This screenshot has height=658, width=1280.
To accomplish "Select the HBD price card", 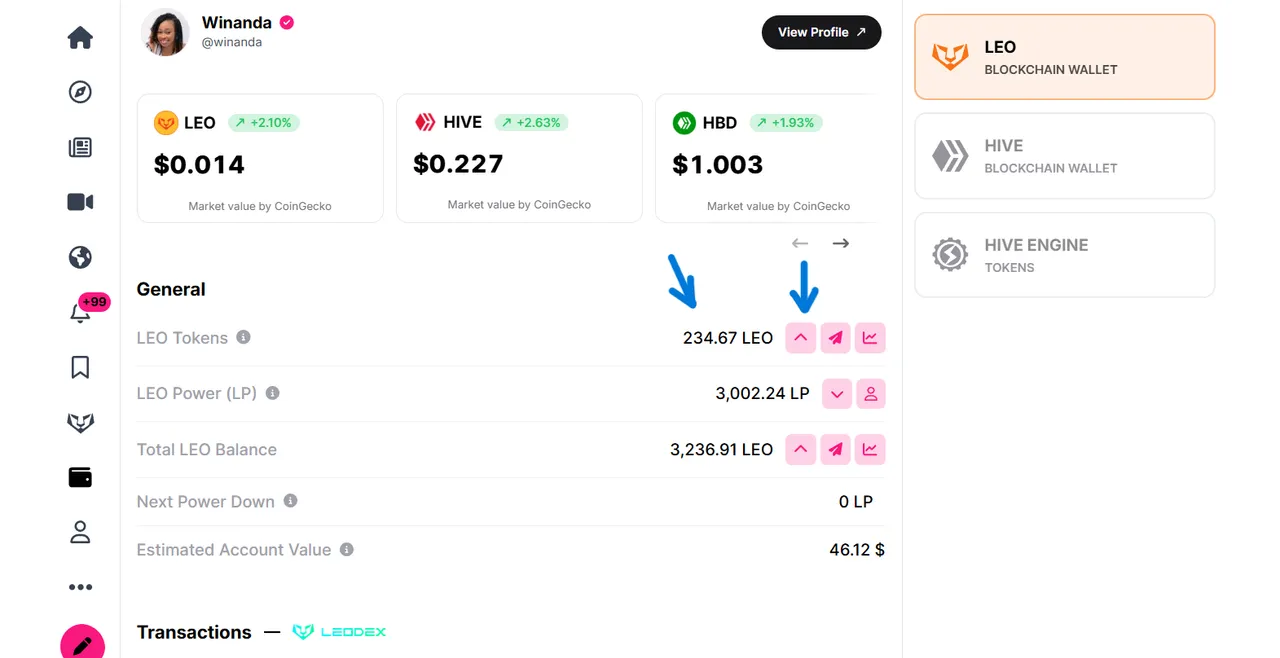I will (x=767, y=158).
